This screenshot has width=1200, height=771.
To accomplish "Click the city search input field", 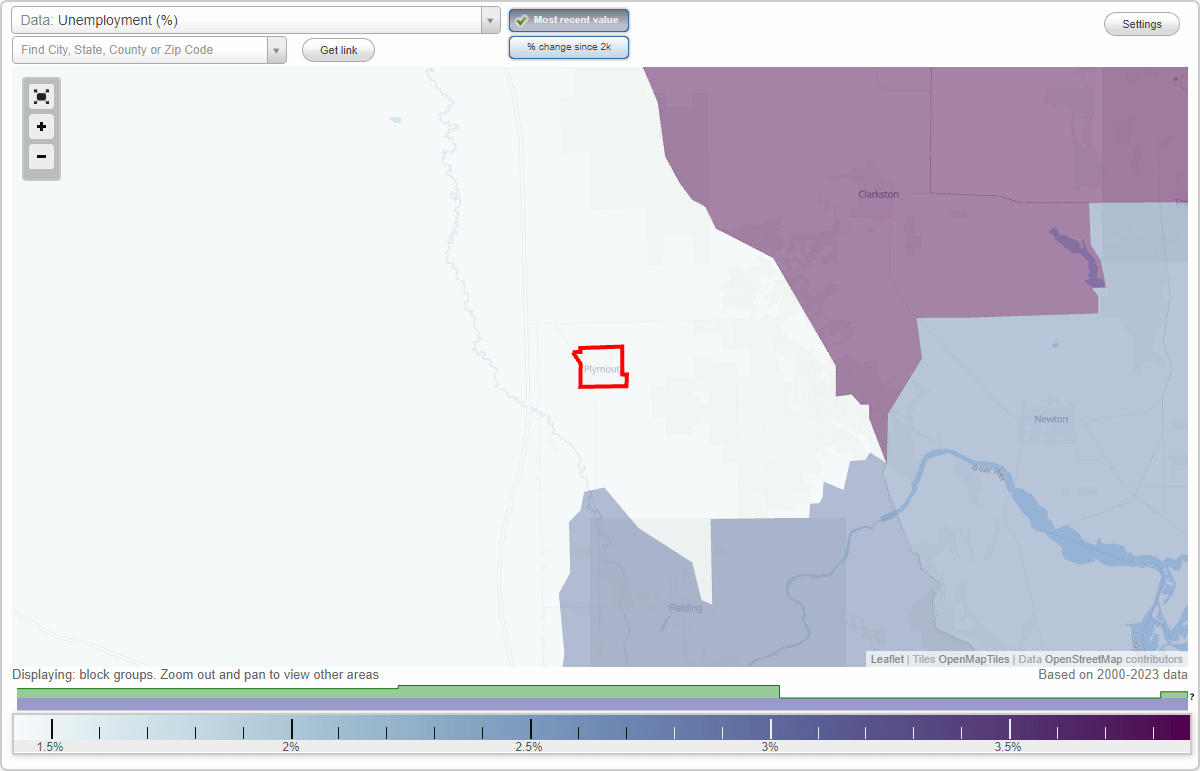I will point(140,49).
